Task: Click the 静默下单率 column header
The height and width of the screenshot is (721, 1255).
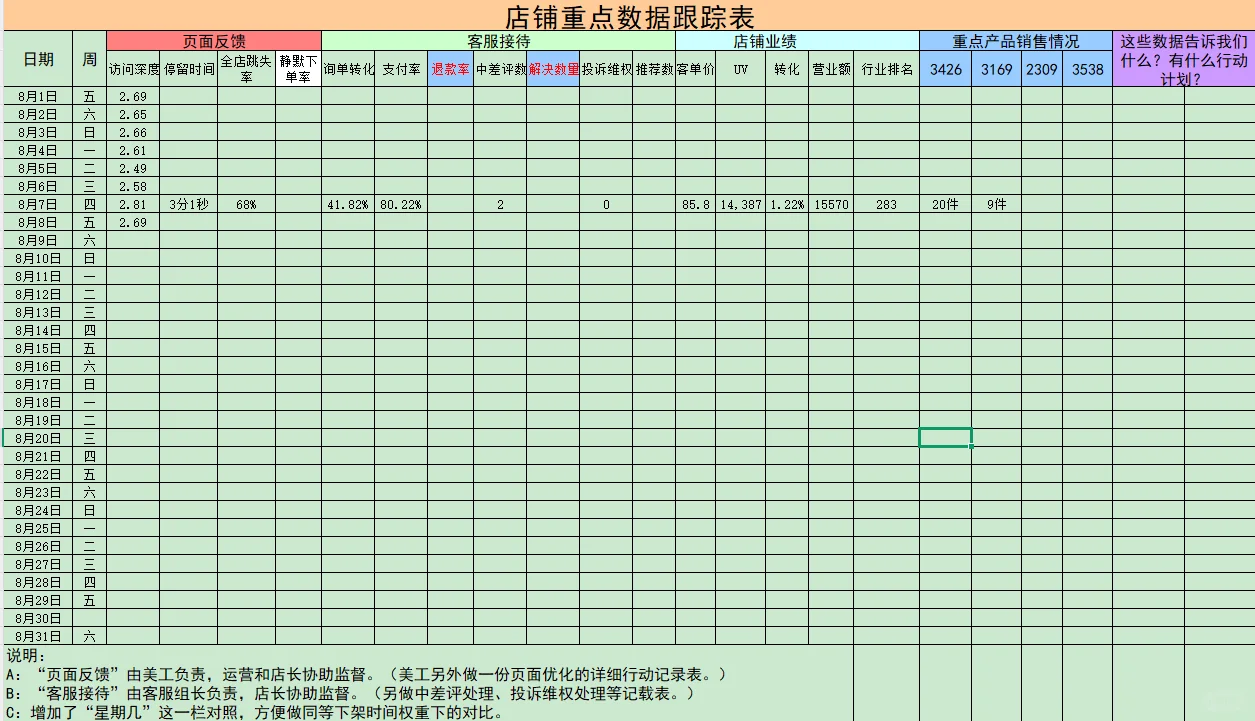Action: coord(298,69)
